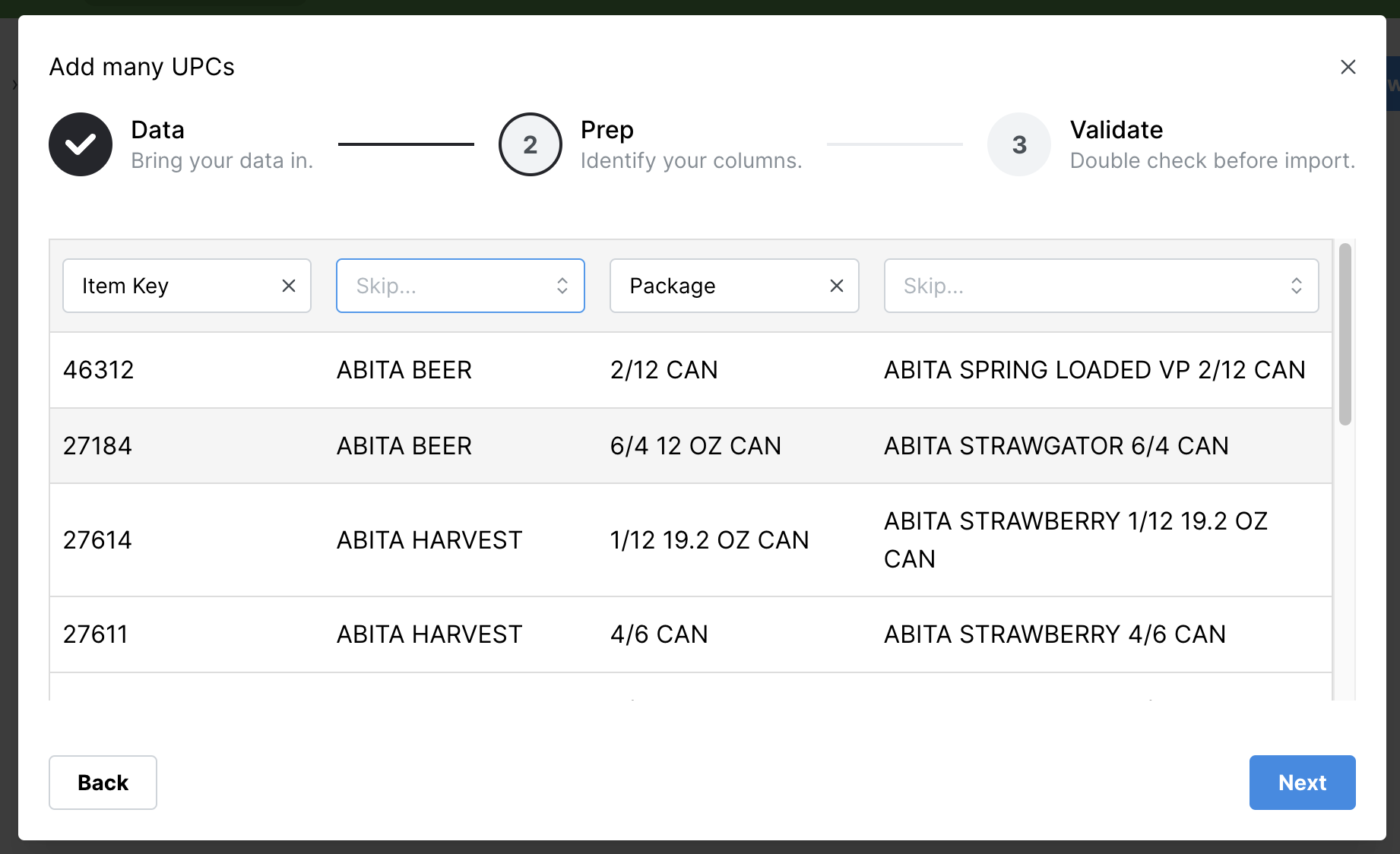Open the second column Skip dropdown

[461, 286]
